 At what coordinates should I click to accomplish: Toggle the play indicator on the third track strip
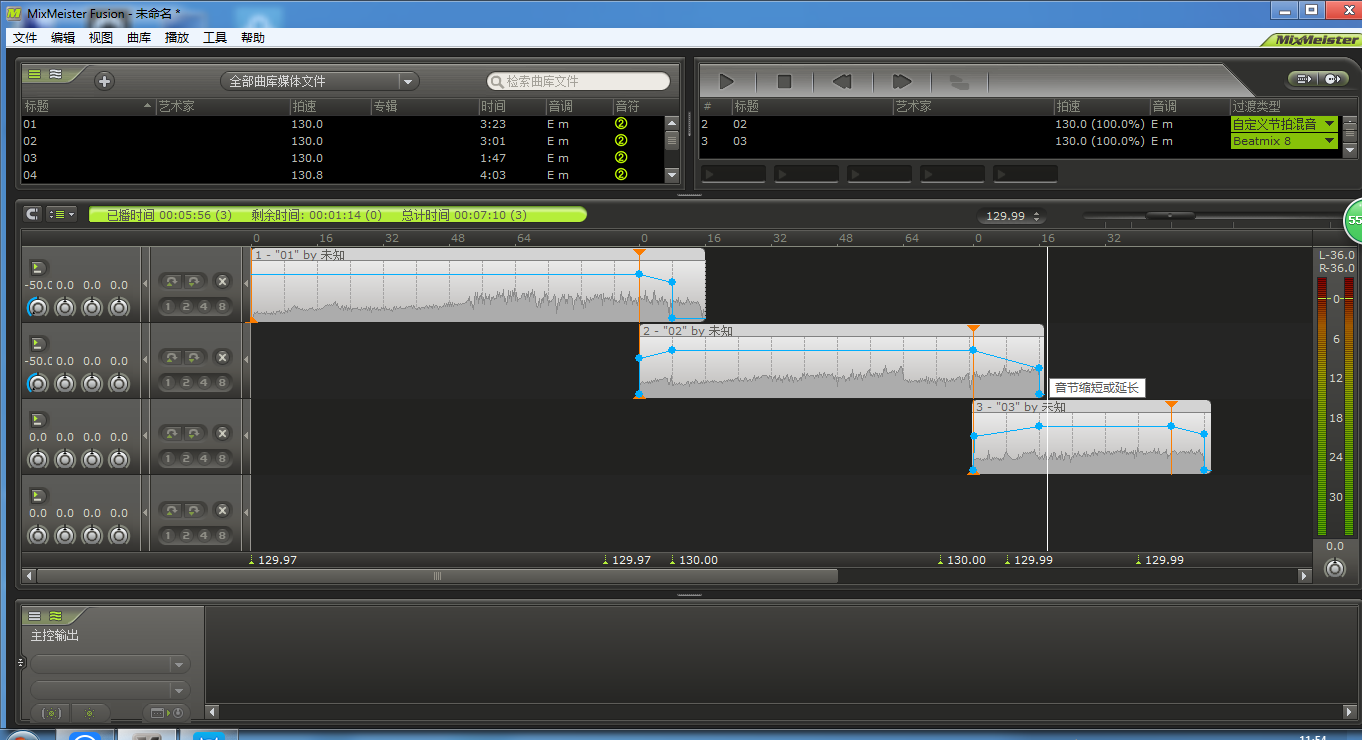tap(37, 419)
